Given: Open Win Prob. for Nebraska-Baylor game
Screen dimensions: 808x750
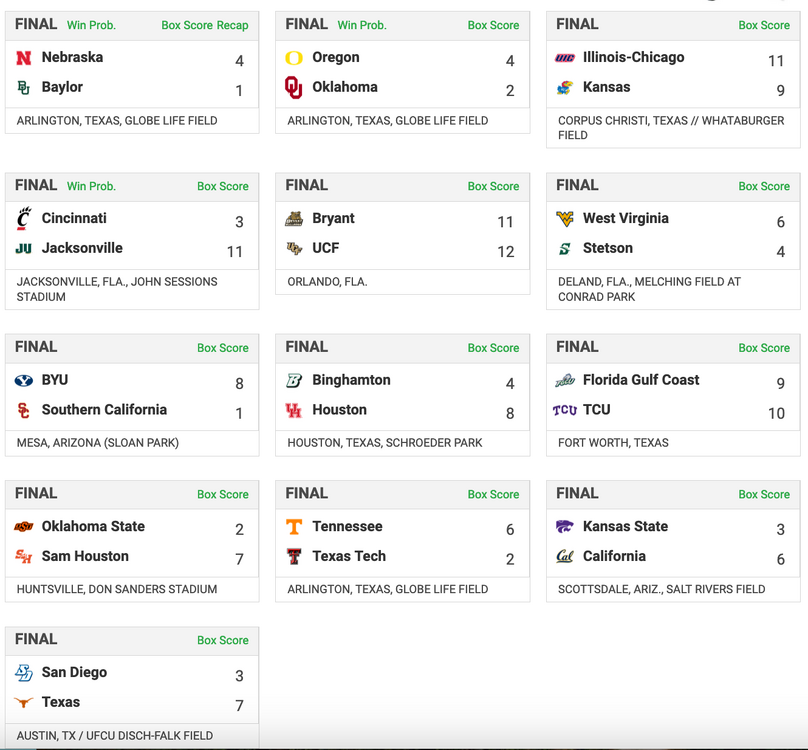Looking at the screenshot, I should pos(91,25).
